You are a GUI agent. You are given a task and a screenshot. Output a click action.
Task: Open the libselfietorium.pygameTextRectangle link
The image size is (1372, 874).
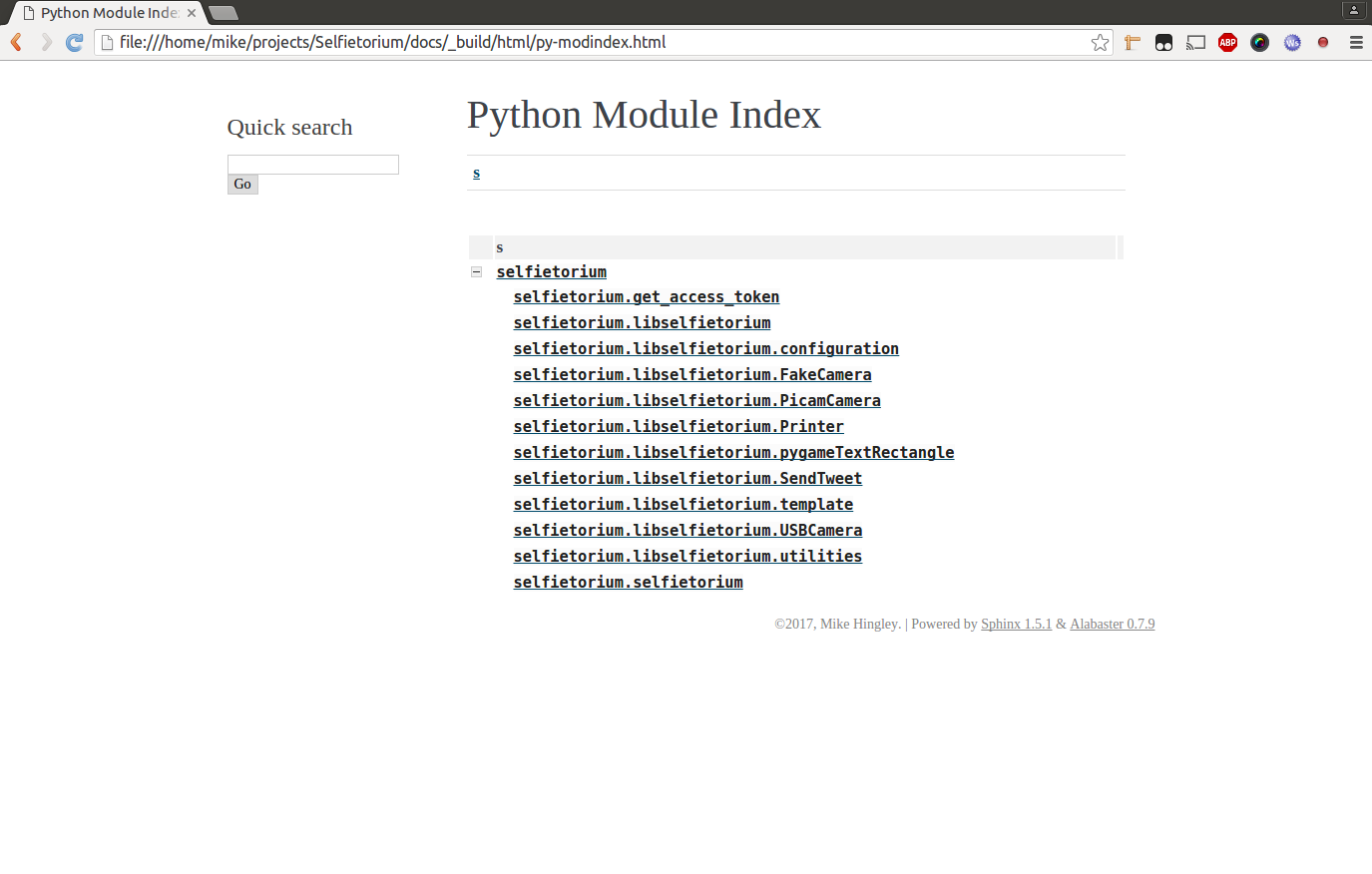734,453
